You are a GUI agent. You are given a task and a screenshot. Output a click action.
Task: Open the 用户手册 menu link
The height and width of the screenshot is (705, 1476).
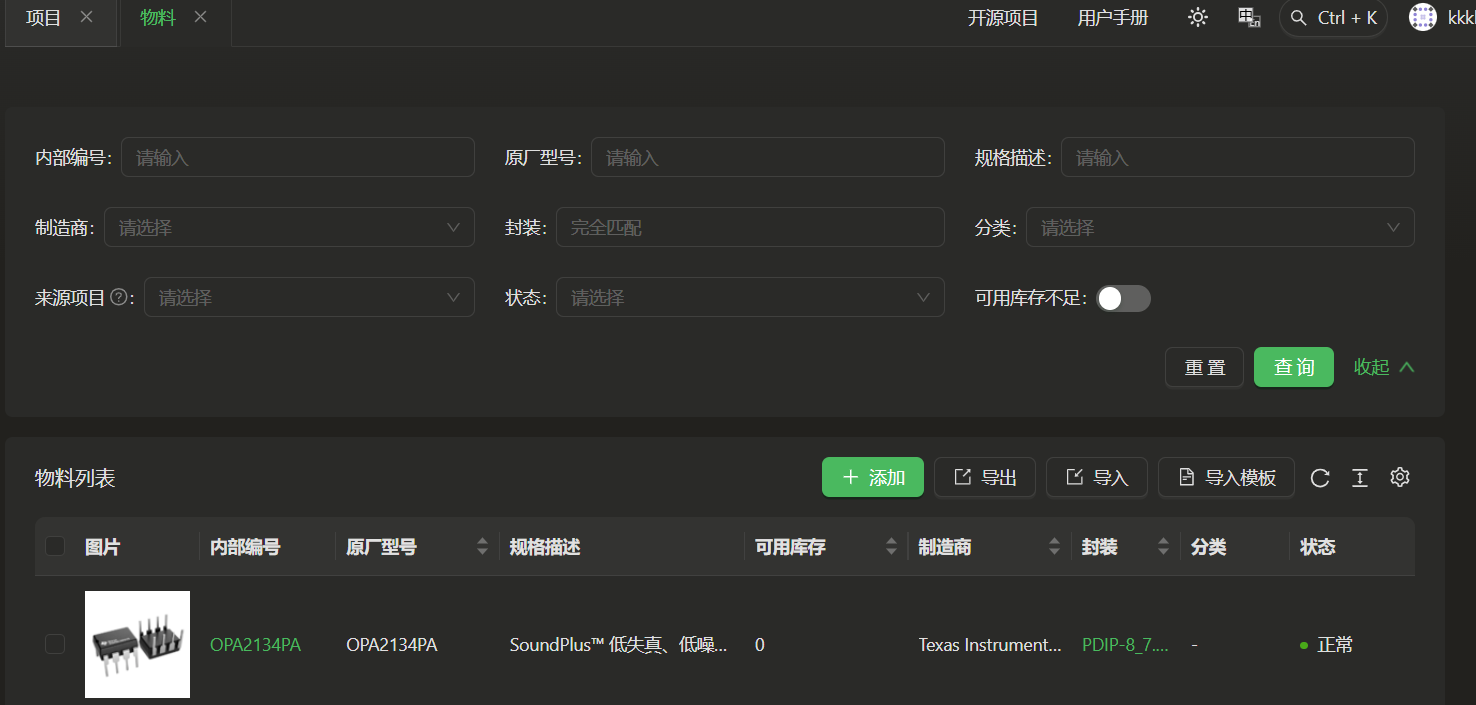point(1112,18)
